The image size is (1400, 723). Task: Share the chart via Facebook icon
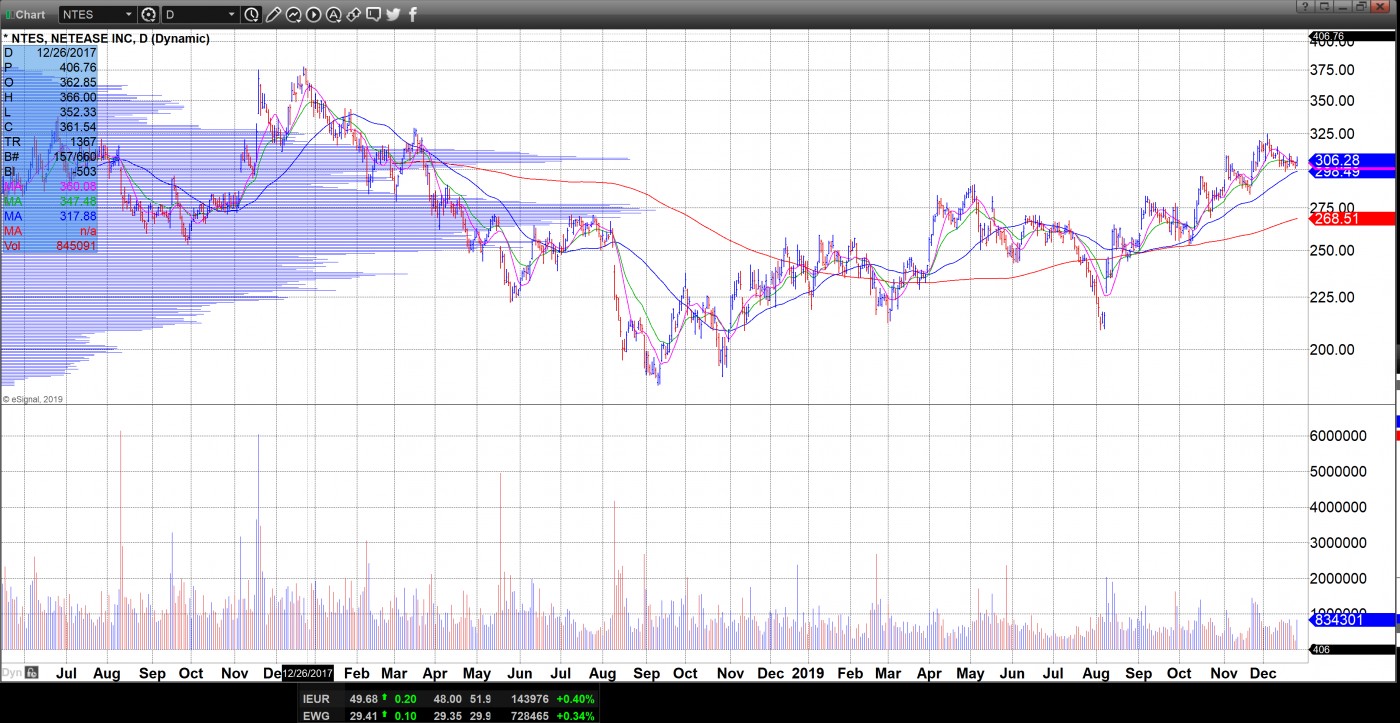(413, 14)
